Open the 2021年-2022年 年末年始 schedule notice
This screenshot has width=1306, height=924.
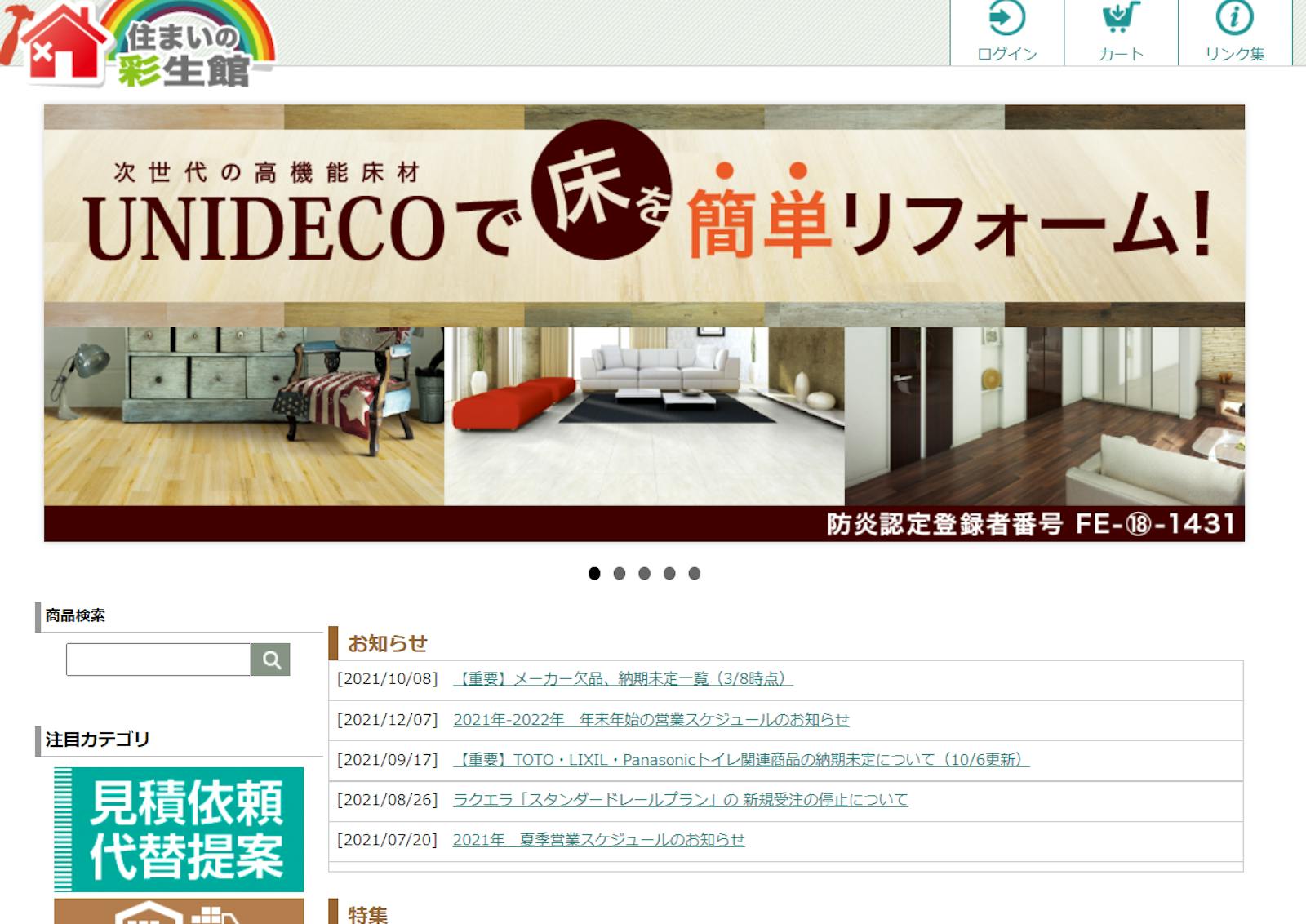[651, 720]
